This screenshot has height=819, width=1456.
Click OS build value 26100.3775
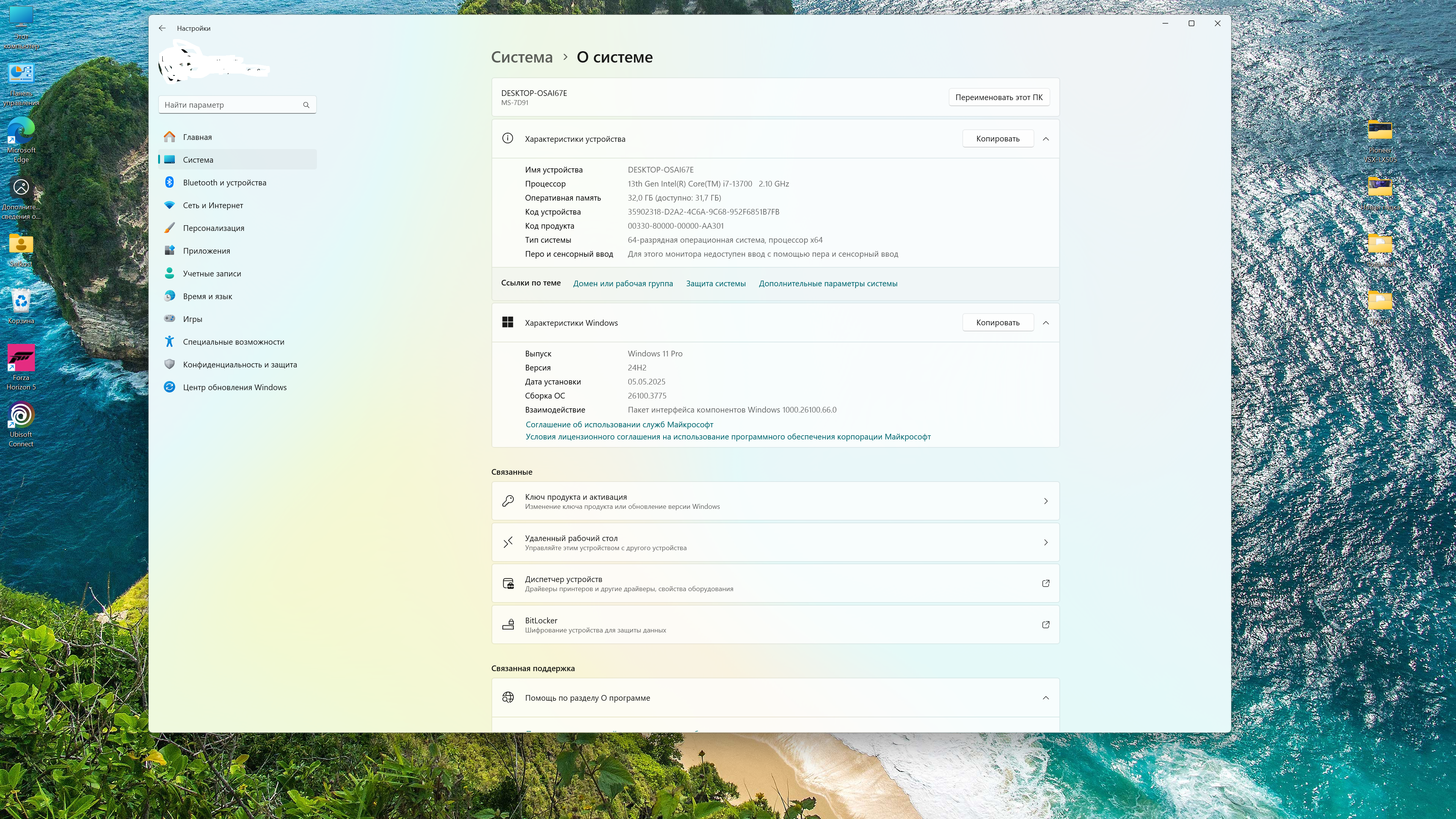pos(646,395)
